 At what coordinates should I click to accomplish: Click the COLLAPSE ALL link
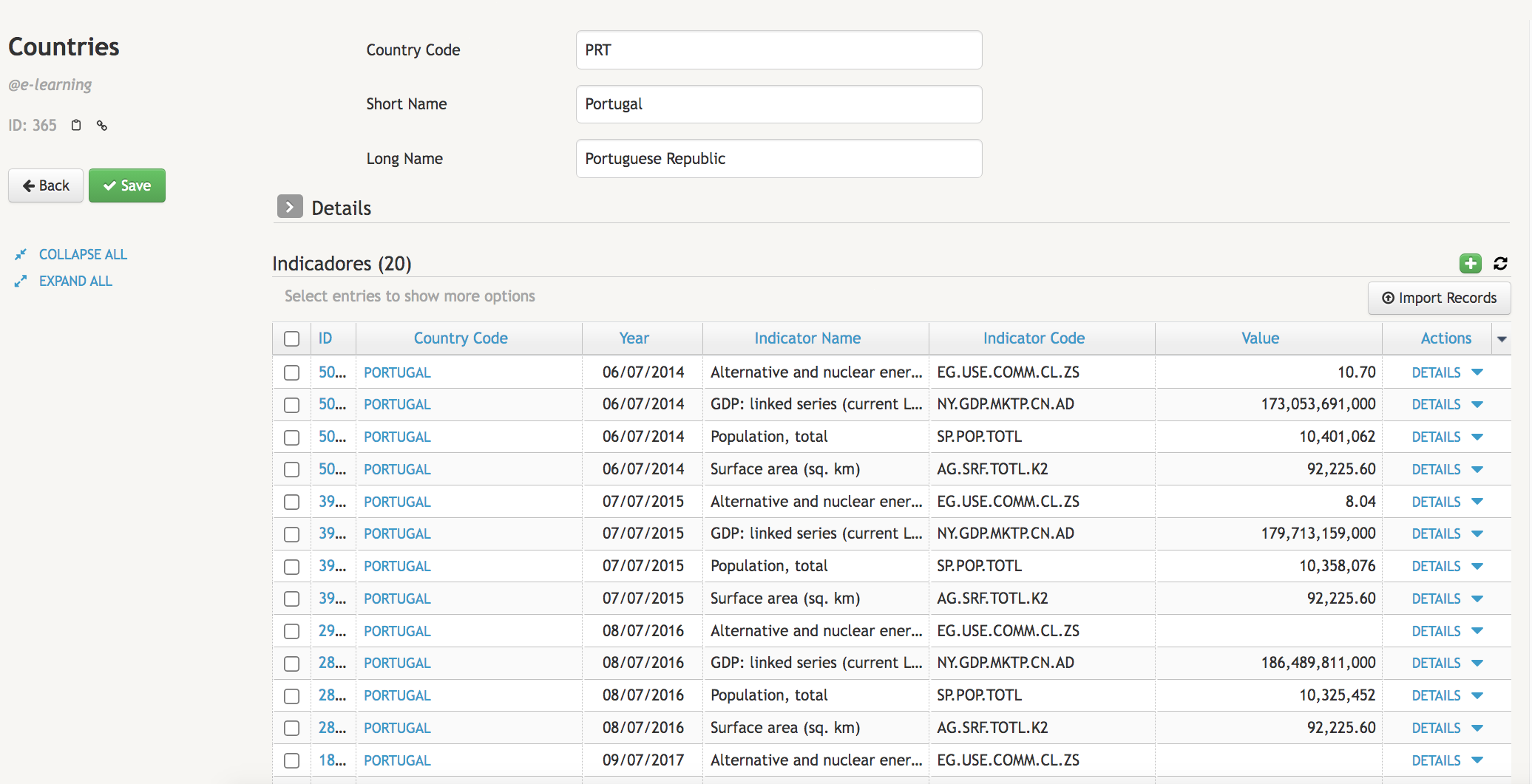83,254
